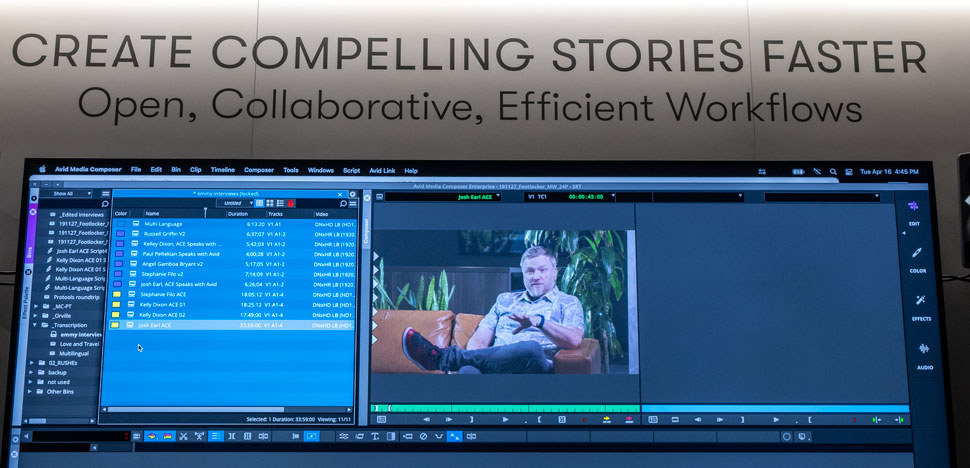
Task: Open the Show All dropdown
Action: click(71, 194)
